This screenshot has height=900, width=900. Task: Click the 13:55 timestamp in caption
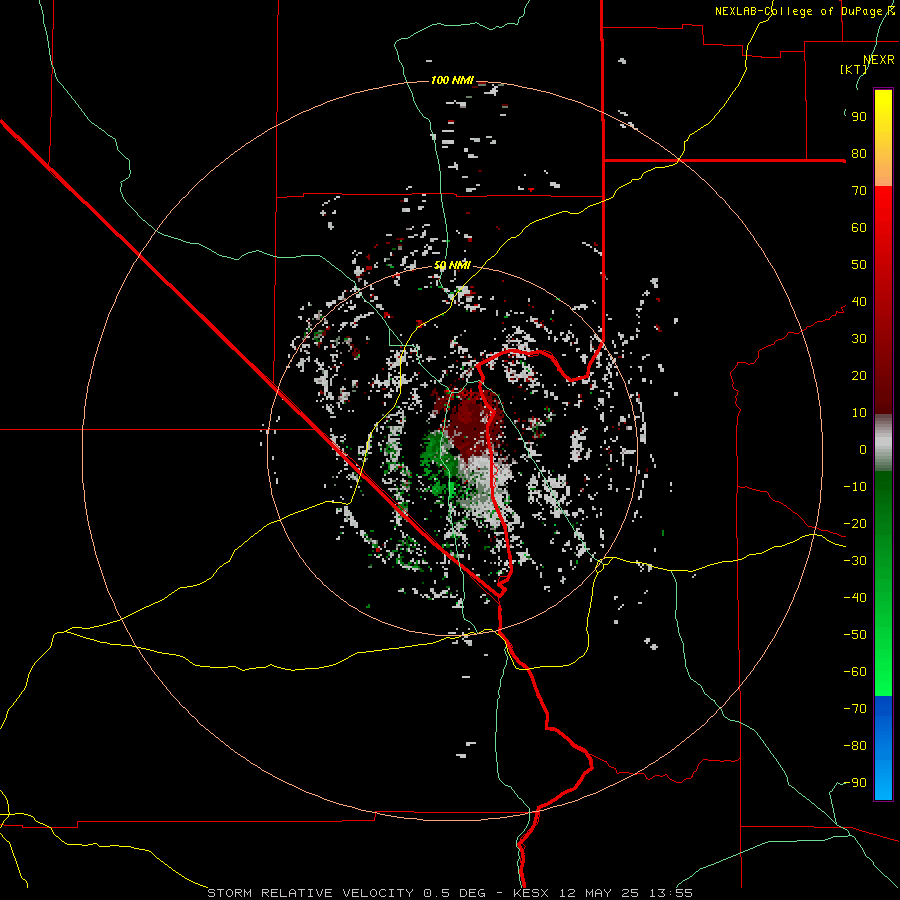coord(671,893)
